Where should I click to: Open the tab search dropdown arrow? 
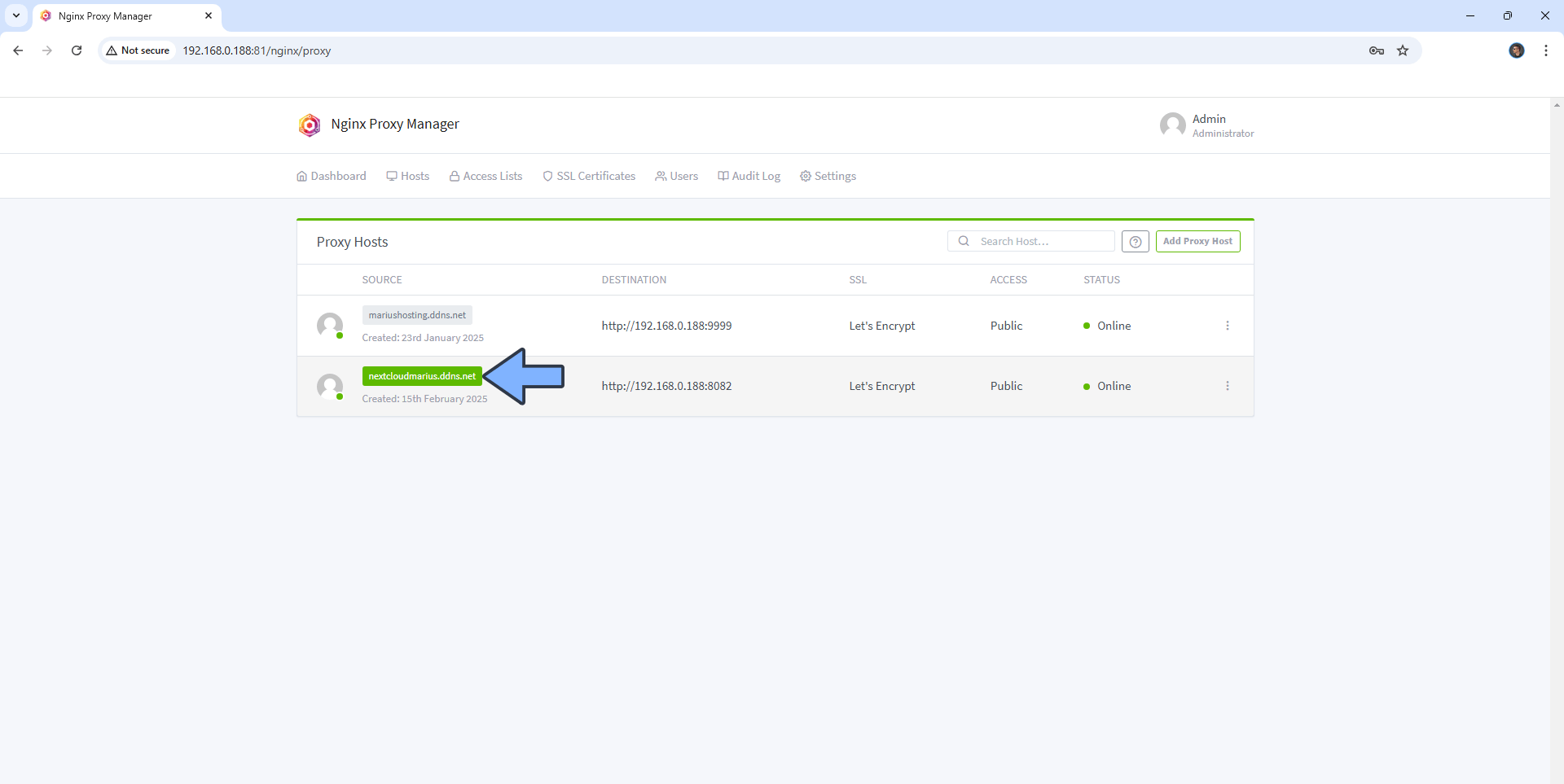pyautogui.click(x=16, y=15)
